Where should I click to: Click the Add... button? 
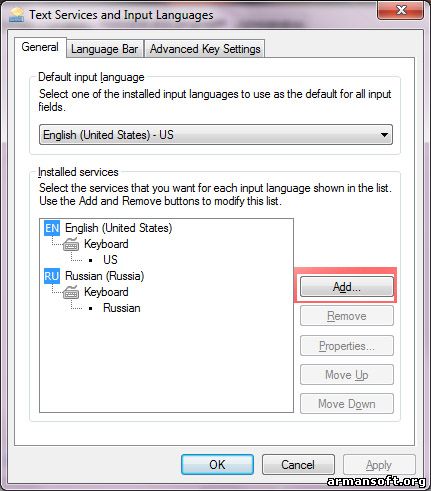coord(347,287)
